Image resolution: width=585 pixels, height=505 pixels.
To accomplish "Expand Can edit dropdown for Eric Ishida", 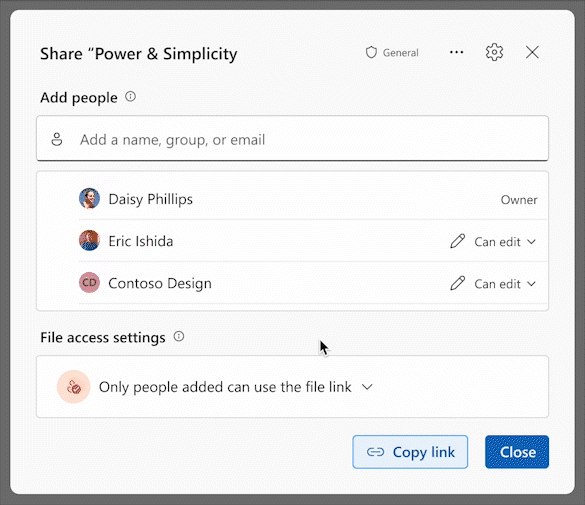I will coord(506,242).
